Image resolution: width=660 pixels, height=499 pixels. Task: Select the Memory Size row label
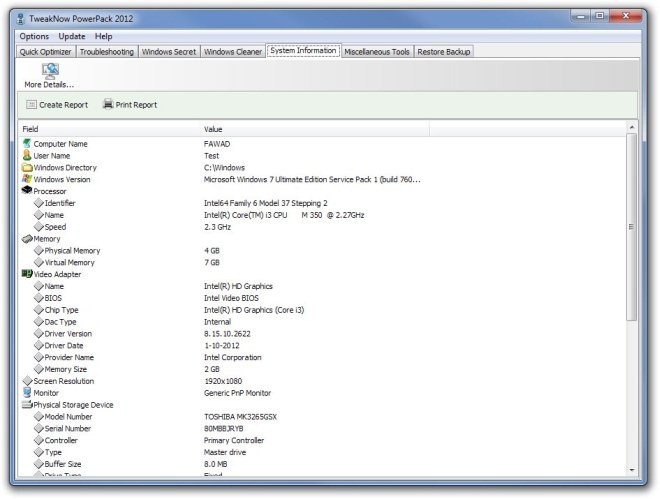(66, 369)
